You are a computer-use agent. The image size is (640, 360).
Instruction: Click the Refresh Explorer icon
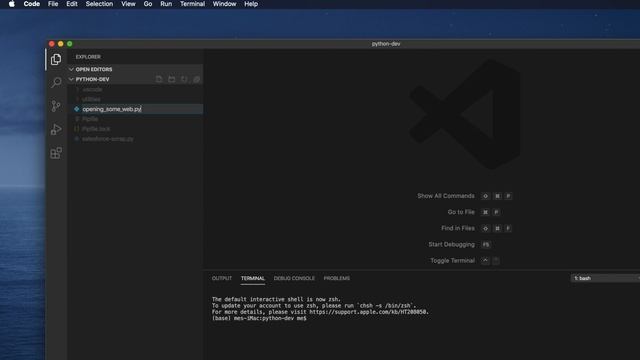pos(184,79)
